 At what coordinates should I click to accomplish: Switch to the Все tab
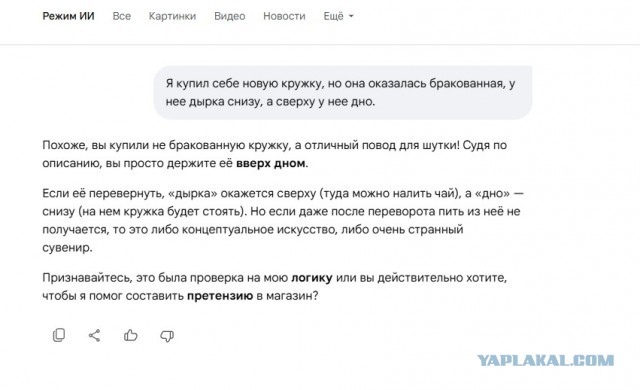click(122, 16)
